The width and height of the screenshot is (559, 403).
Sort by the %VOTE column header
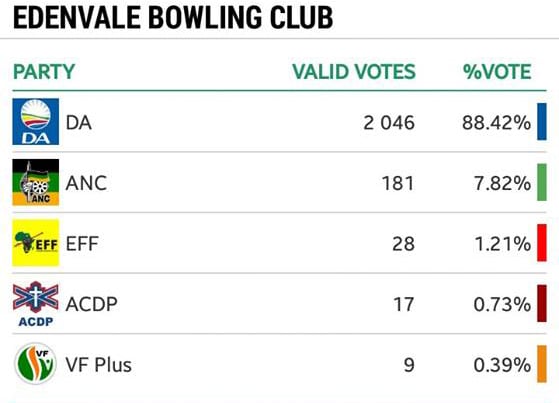tap(497, 72)
